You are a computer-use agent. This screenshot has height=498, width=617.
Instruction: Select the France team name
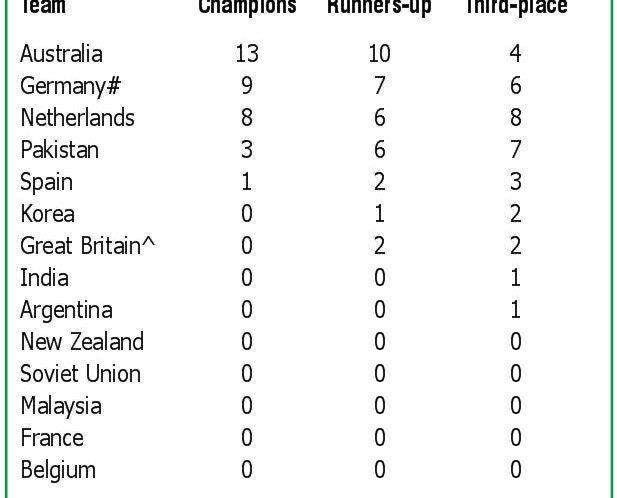point(51,438)
